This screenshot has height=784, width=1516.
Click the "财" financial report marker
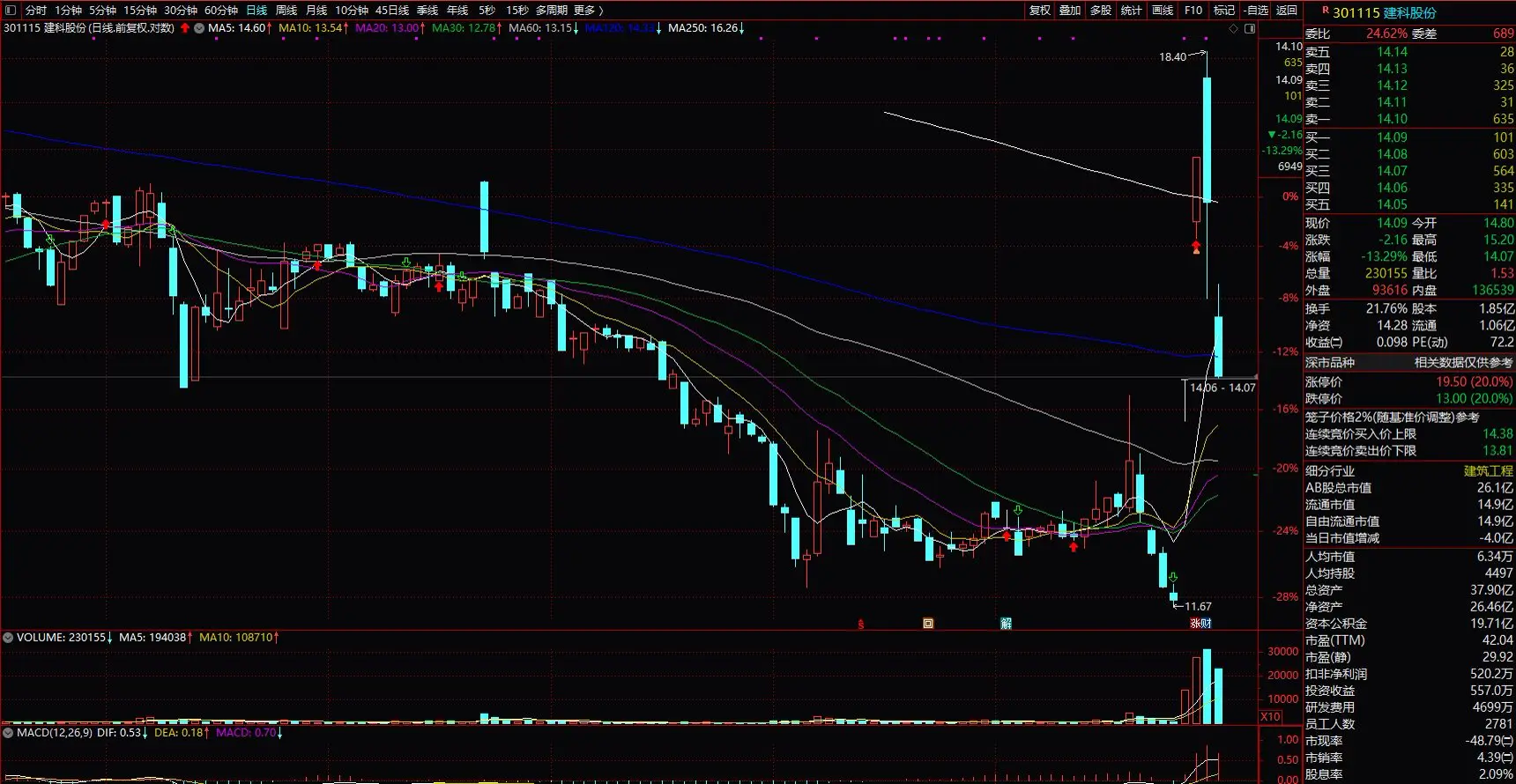click(x=1207, y=624)
